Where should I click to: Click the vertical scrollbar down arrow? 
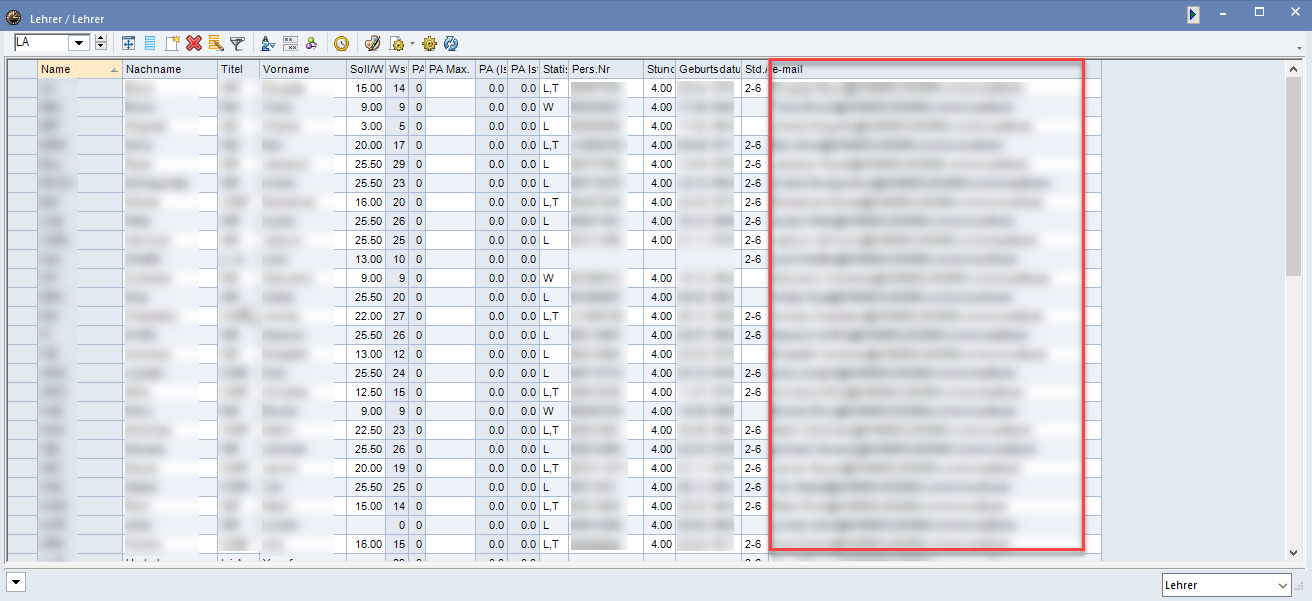(x=1293, y=551)
